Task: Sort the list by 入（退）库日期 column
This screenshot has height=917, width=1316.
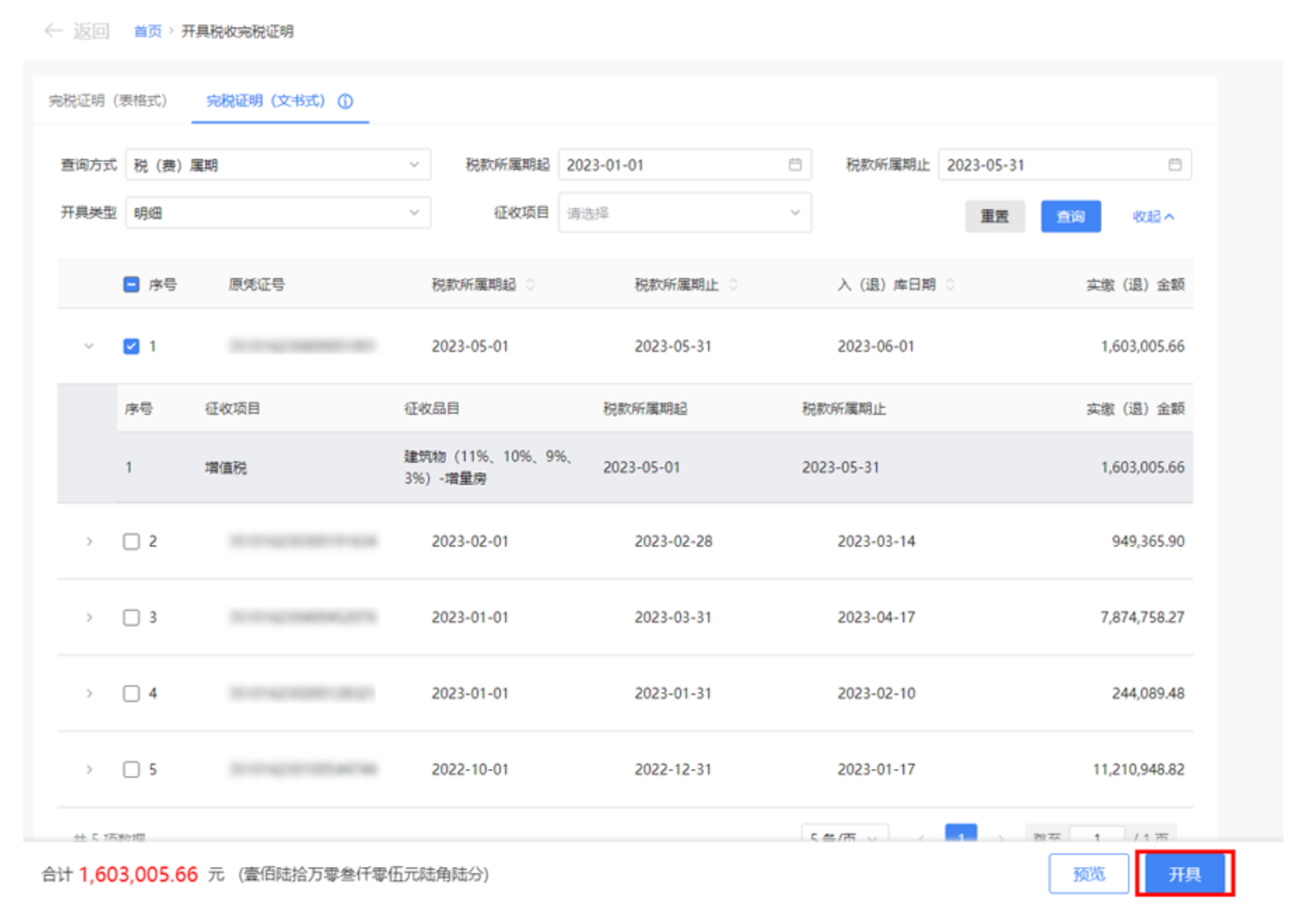Action: [x=950, y=285]
